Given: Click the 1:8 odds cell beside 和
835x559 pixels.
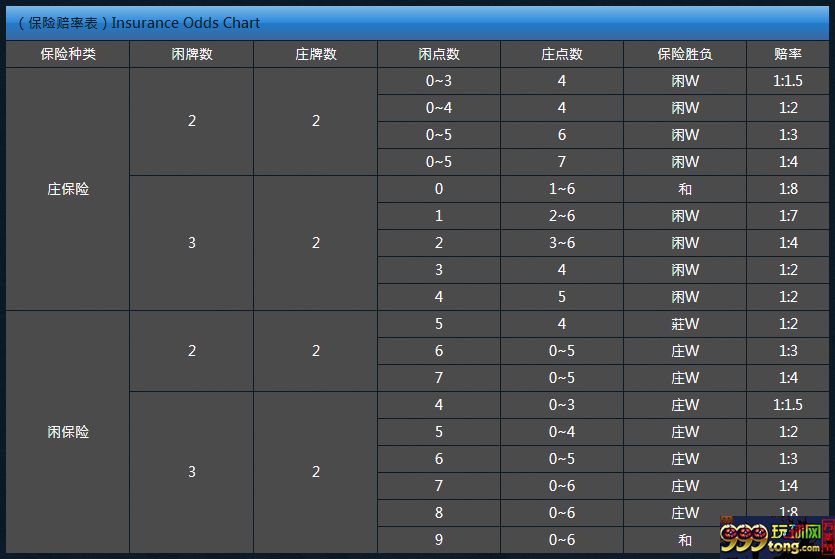Looking at the screenshot, I should (x=788, y=189).
